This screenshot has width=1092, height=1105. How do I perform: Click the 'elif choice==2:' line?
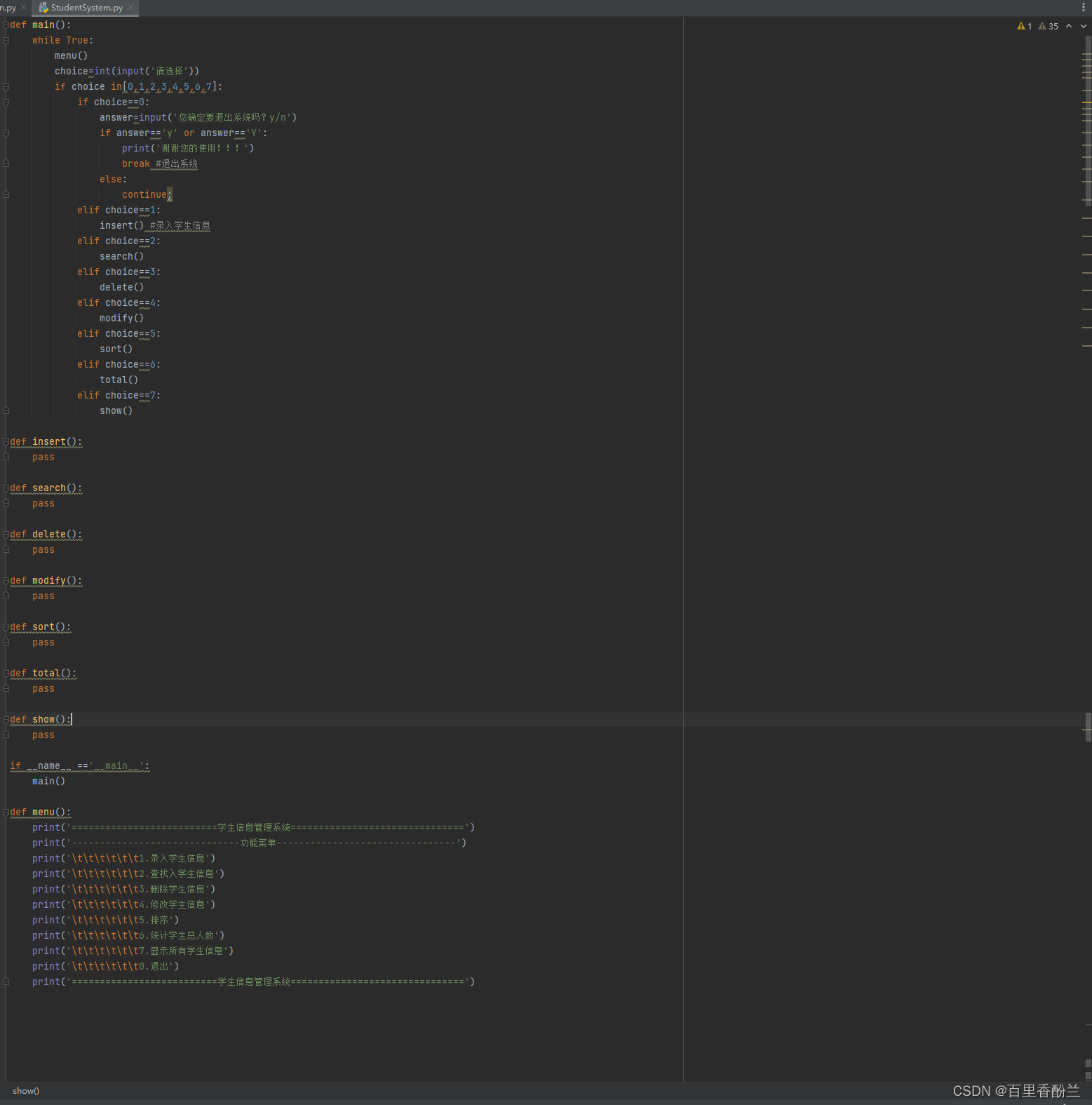tap(119, 241)
